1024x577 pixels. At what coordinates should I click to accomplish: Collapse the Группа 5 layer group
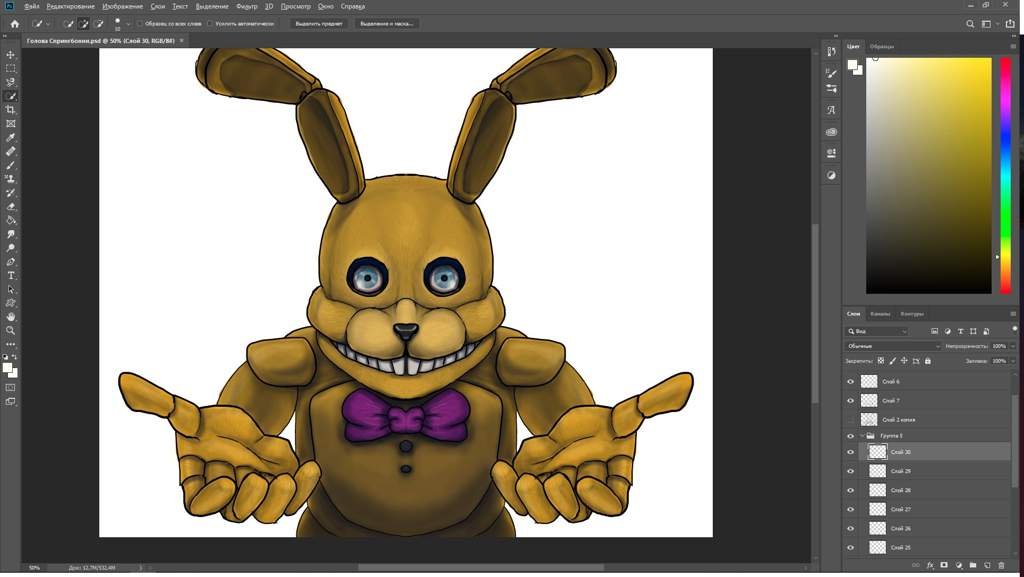pyautogui.click(x=861, y=435)
